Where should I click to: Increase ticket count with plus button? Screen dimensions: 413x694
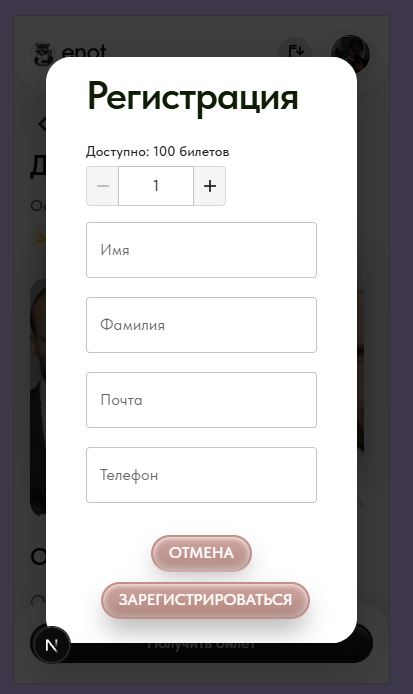pyautogui.click(x=209, y=186)
